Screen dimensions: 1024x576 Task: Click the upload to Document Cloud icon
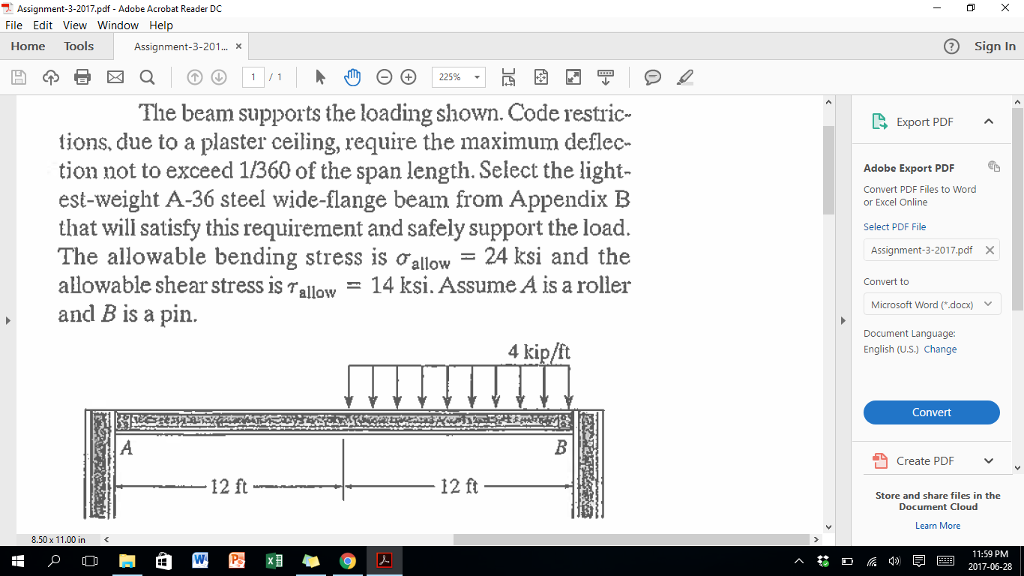(49, 76)
